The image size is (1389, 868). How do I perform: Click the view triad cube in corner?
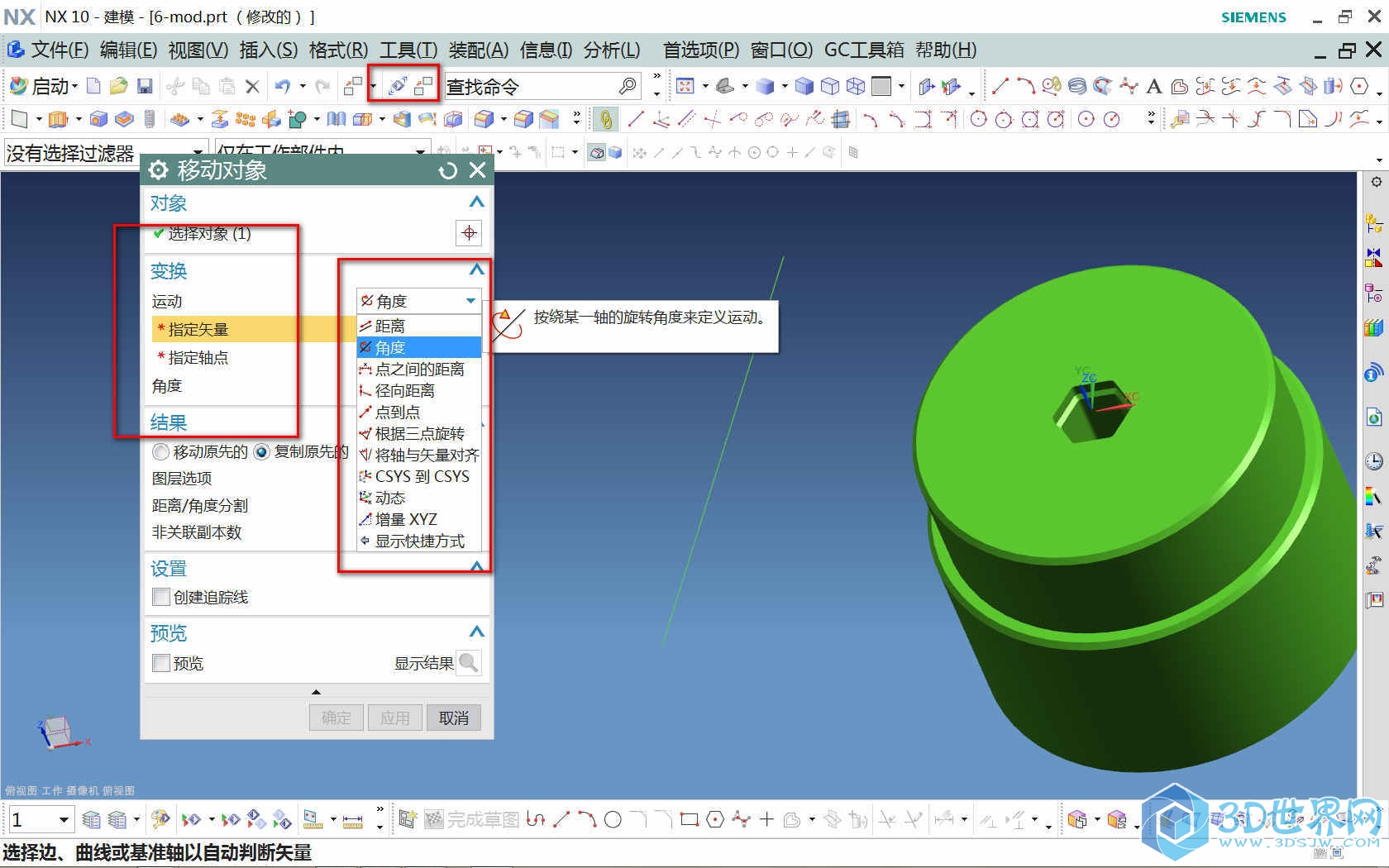(60, 732)
